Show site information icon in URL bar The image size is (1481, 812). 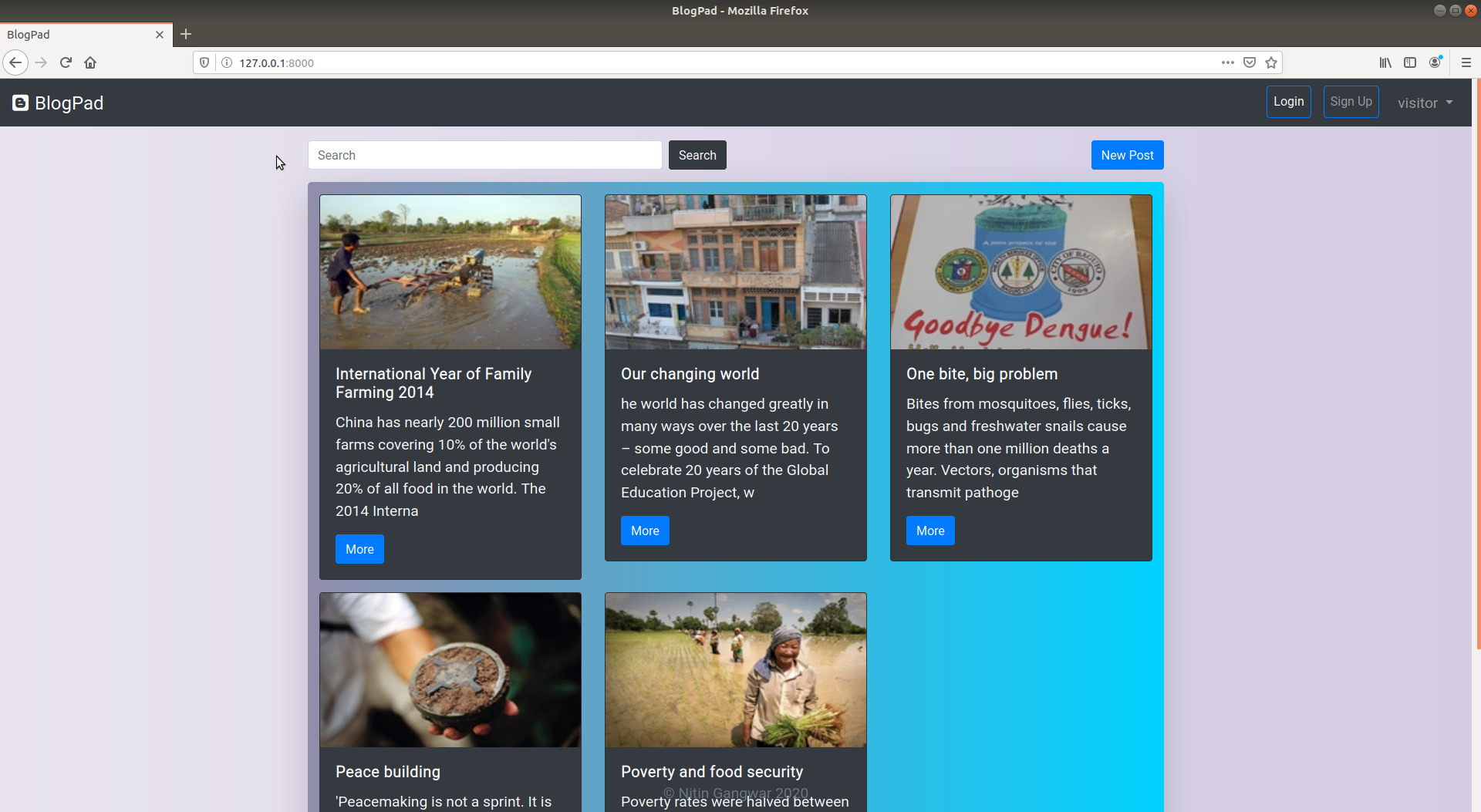pos(227,62)
